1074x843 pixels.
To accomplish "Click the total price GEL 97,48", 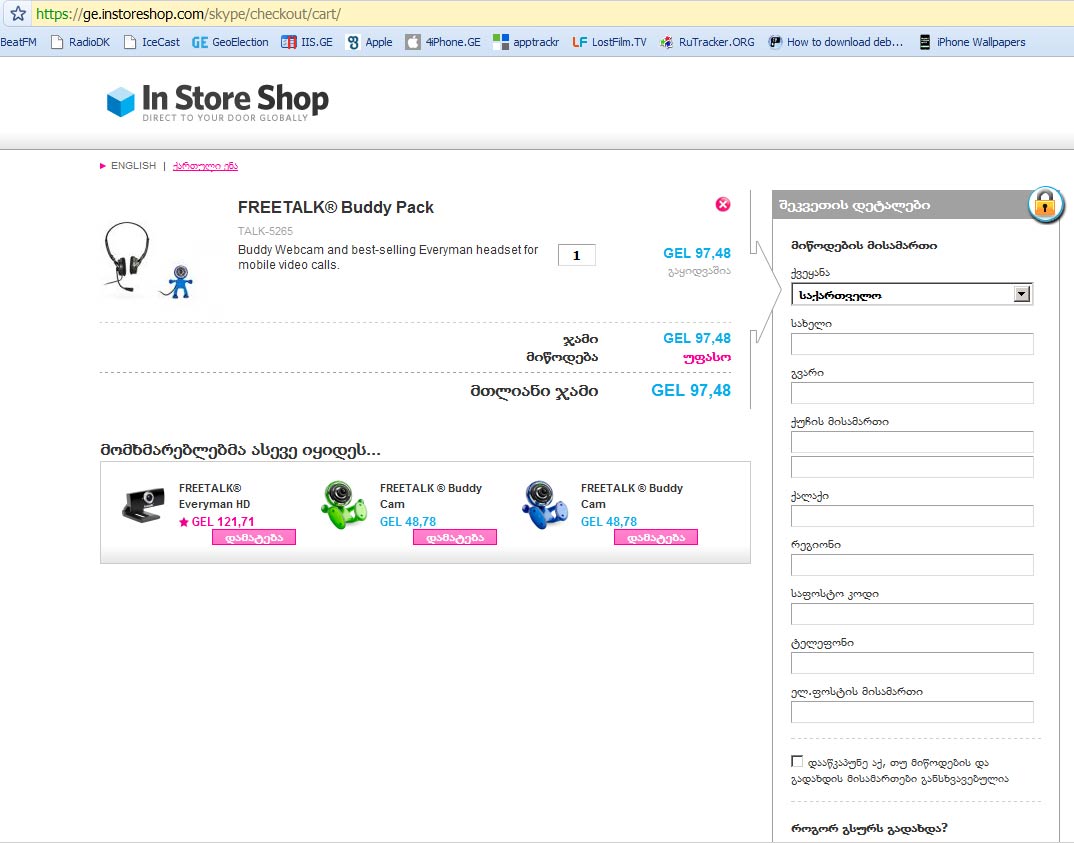I will click(x=690, y=390).
